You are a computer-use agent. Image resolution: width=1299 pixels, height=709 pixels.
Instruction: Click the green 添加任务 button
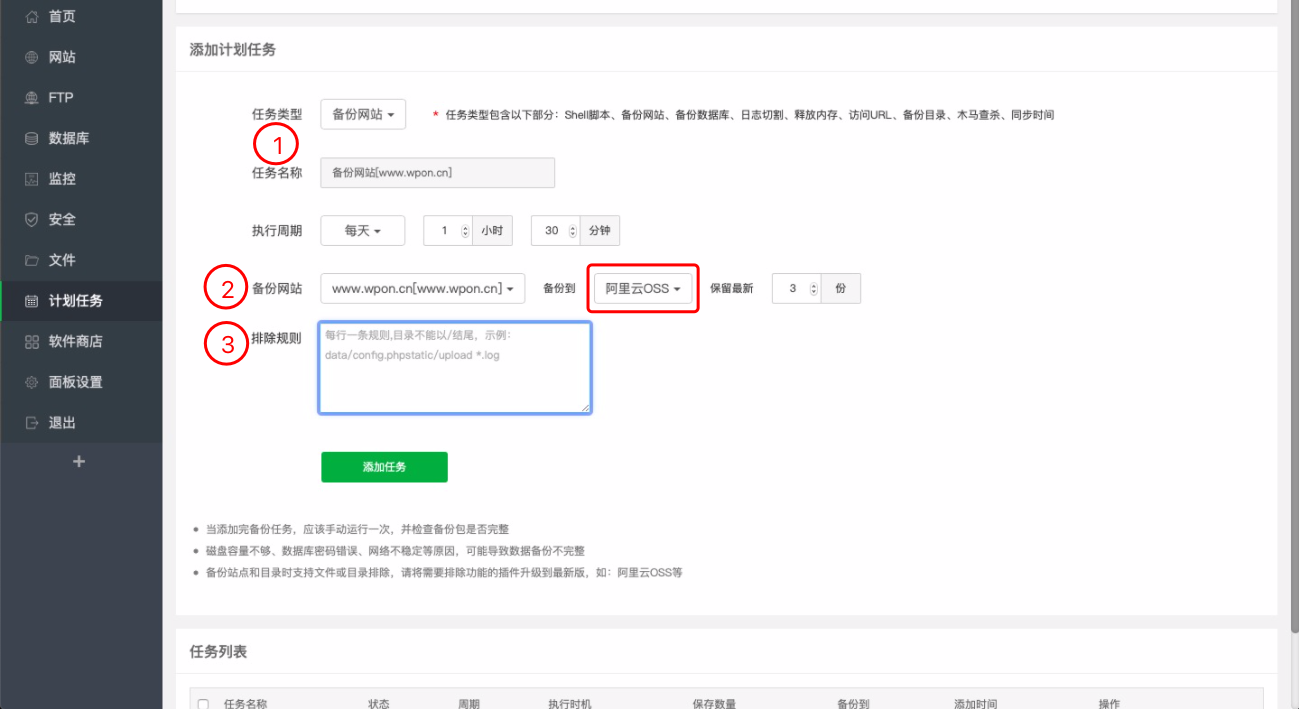pos(384,467)
